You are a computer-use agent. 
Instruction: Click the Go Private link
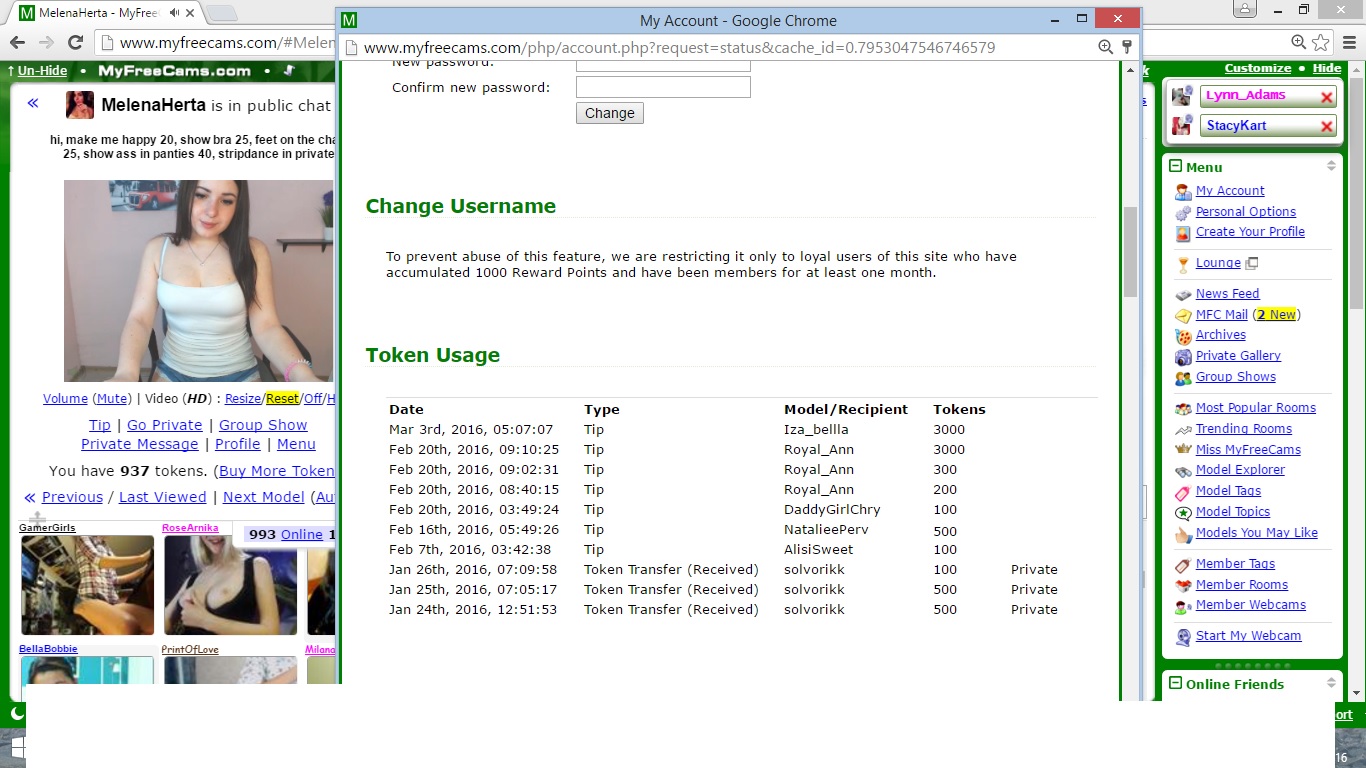(165, 425)
